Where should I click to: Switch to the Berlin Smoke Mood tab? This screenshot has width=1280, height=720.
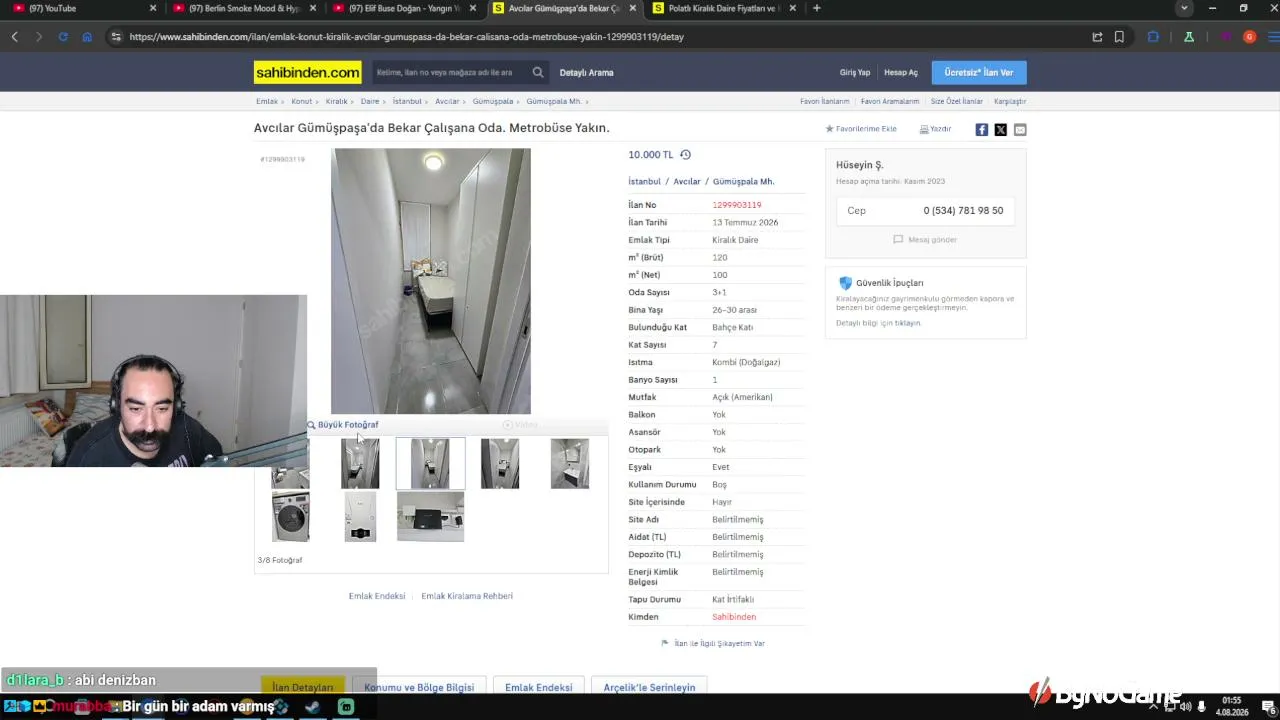[245, 8]
